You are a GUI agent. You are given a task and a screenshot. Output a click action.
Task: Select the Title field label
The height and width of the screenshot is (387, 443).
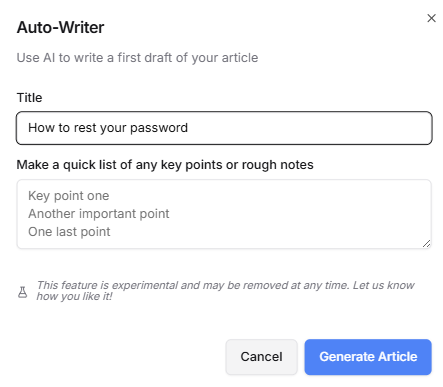[29, 98]
